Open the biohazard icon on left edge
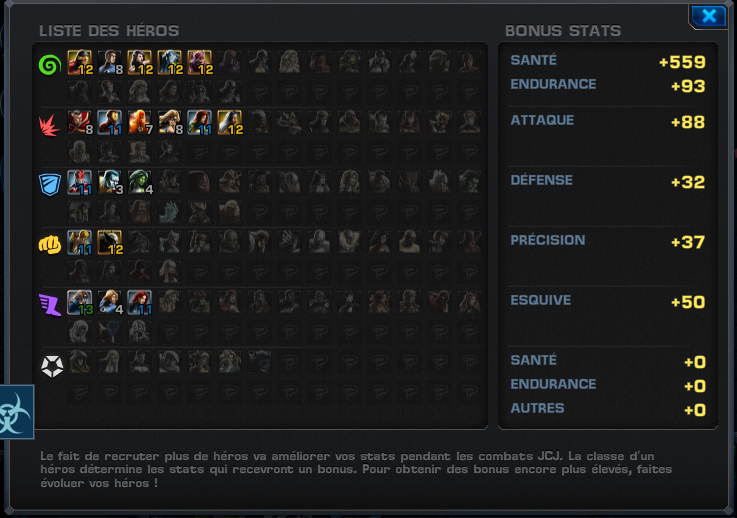This screenshot has height=518, width=737. coord(15,412)
